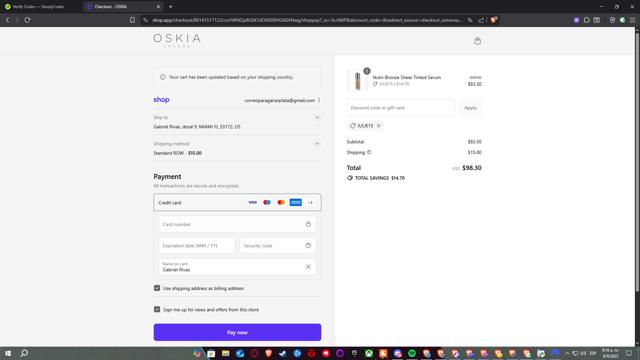Viewport: 640px width, 360px height.
Task: Open the Shipping info tooltip icon
Action: pyautogui.click(x=369, y=152)
